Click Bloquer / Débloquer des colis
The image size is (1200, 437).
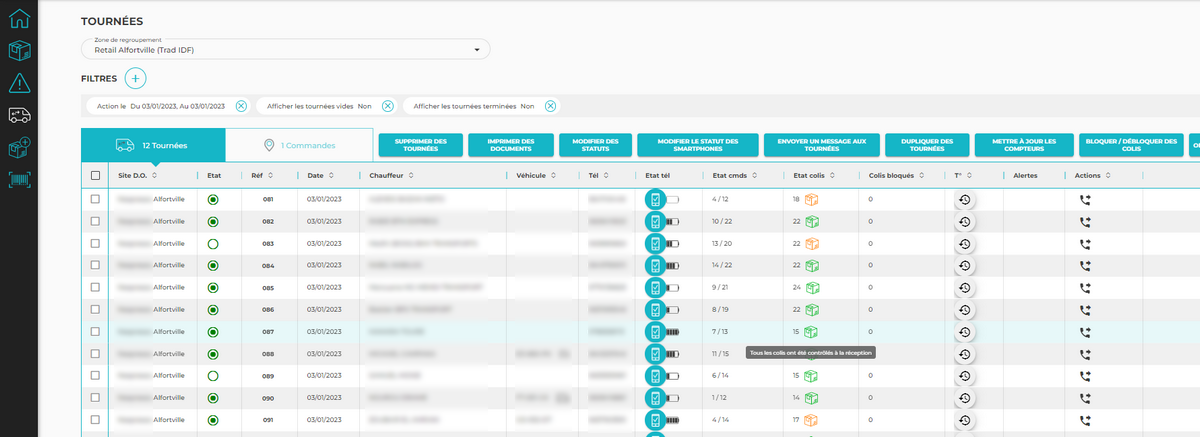tap(1130, 145)
